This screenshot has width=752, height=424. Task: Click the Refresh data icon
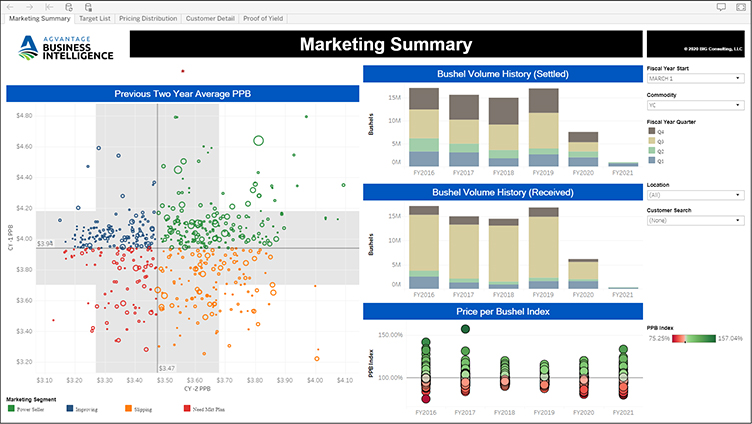pyautogui.click(x=69, y=7)
